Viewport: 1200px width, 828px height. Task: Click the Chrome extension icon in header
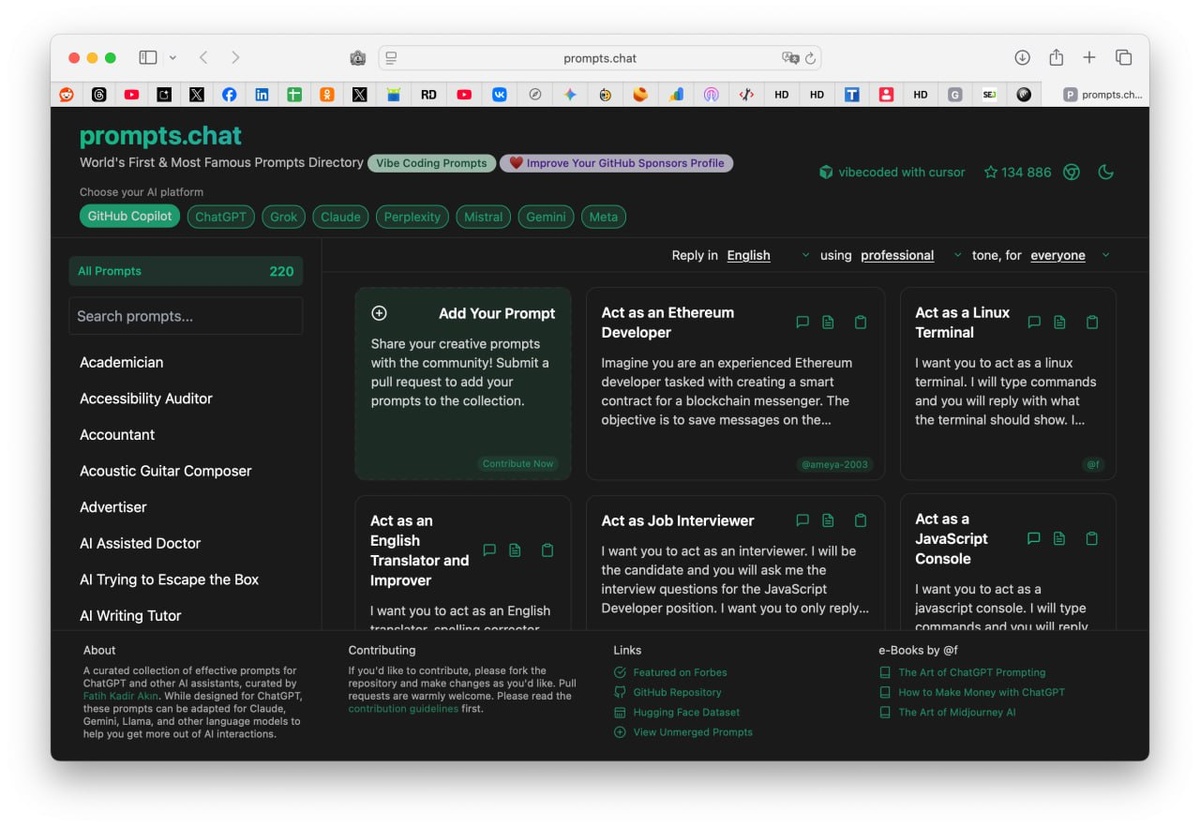coord(1071,172)
